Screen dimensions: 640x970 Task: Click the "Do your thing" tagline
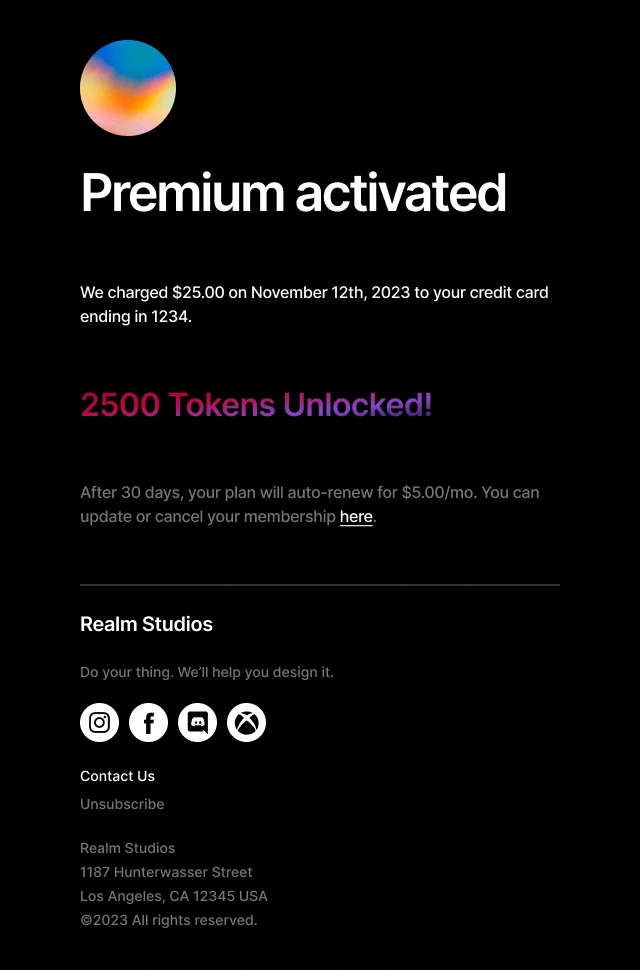[207, 672]
